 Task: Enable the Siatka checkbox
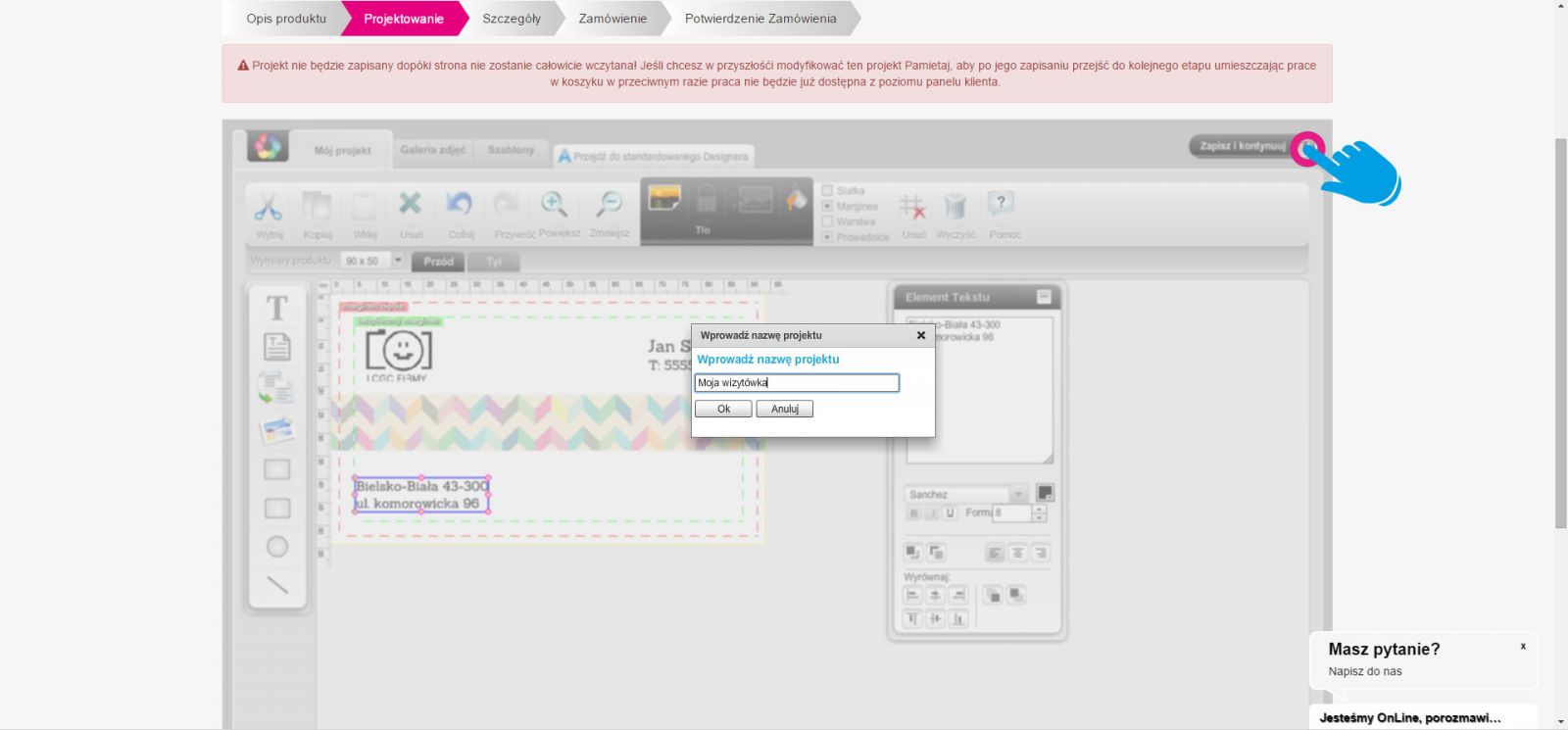[x=827, y=191]
